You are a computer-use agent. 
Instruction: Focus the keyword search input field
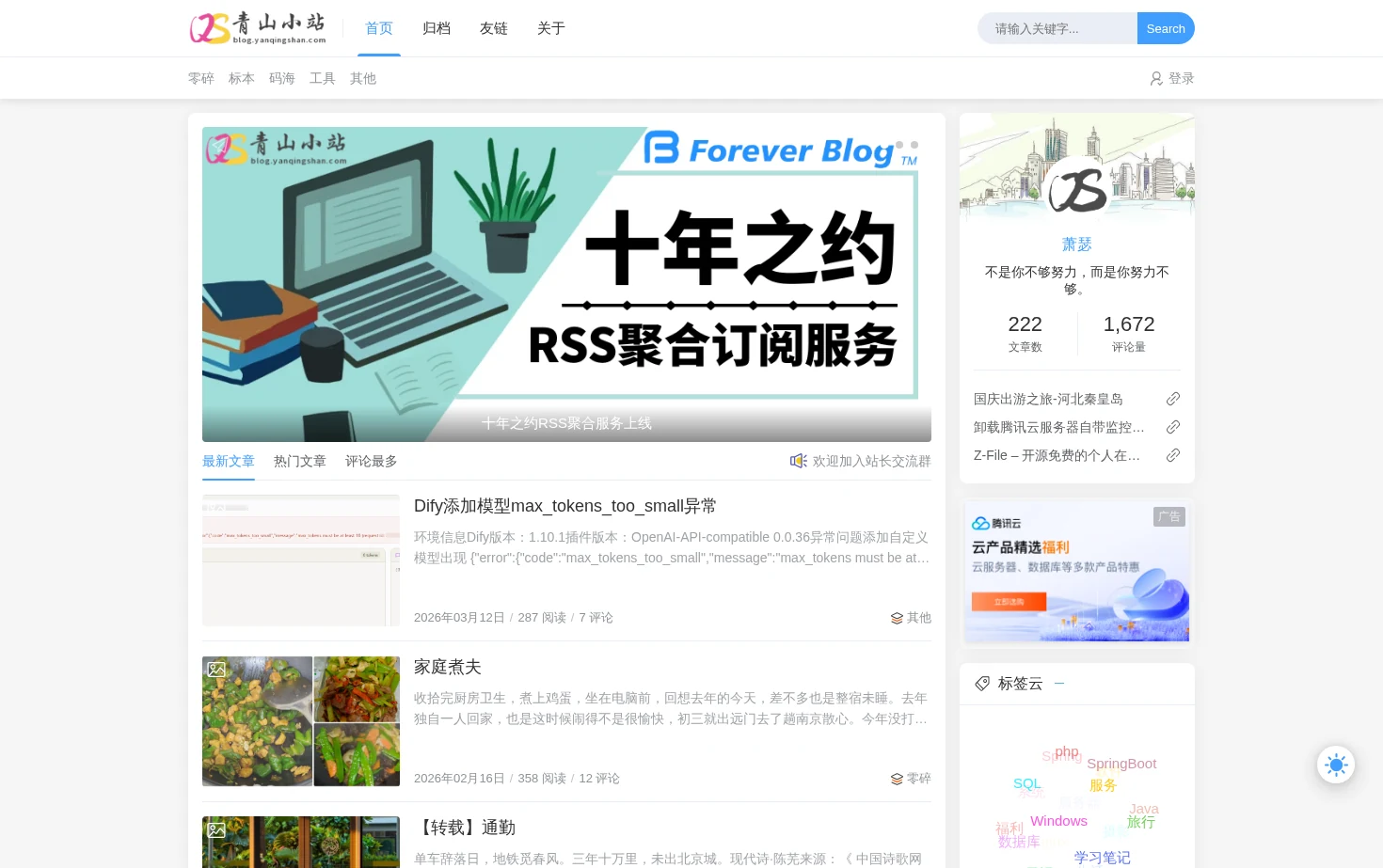tap(1057, 28)
